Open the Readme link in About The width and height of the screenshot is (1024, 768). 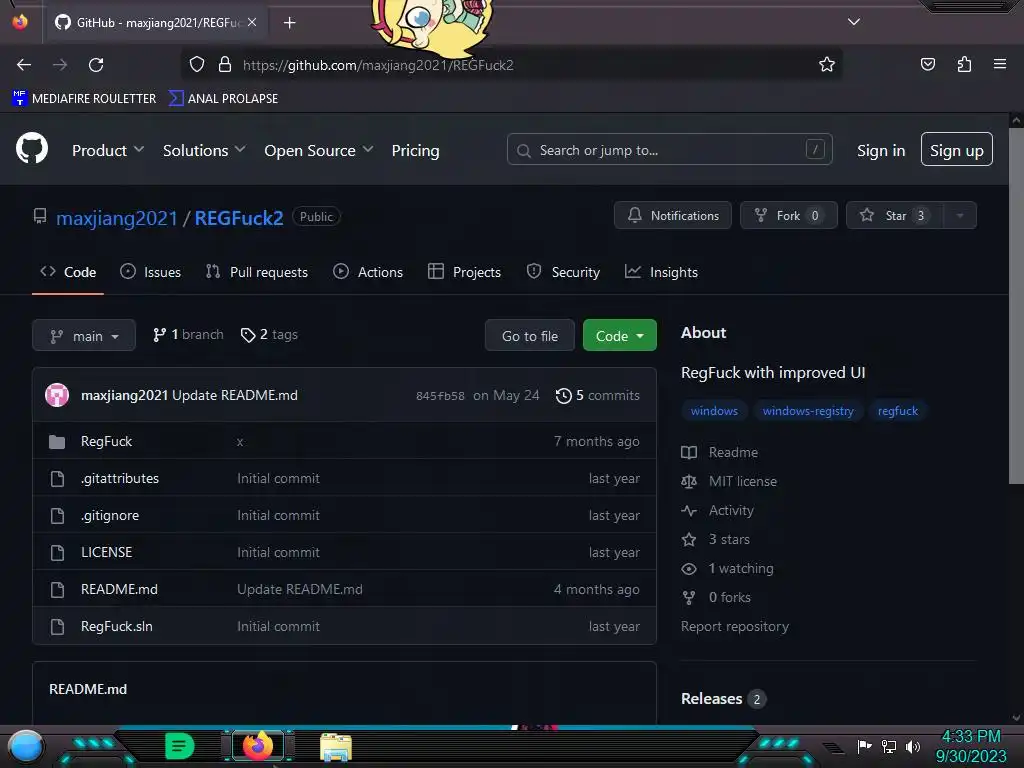pos(720,453)
